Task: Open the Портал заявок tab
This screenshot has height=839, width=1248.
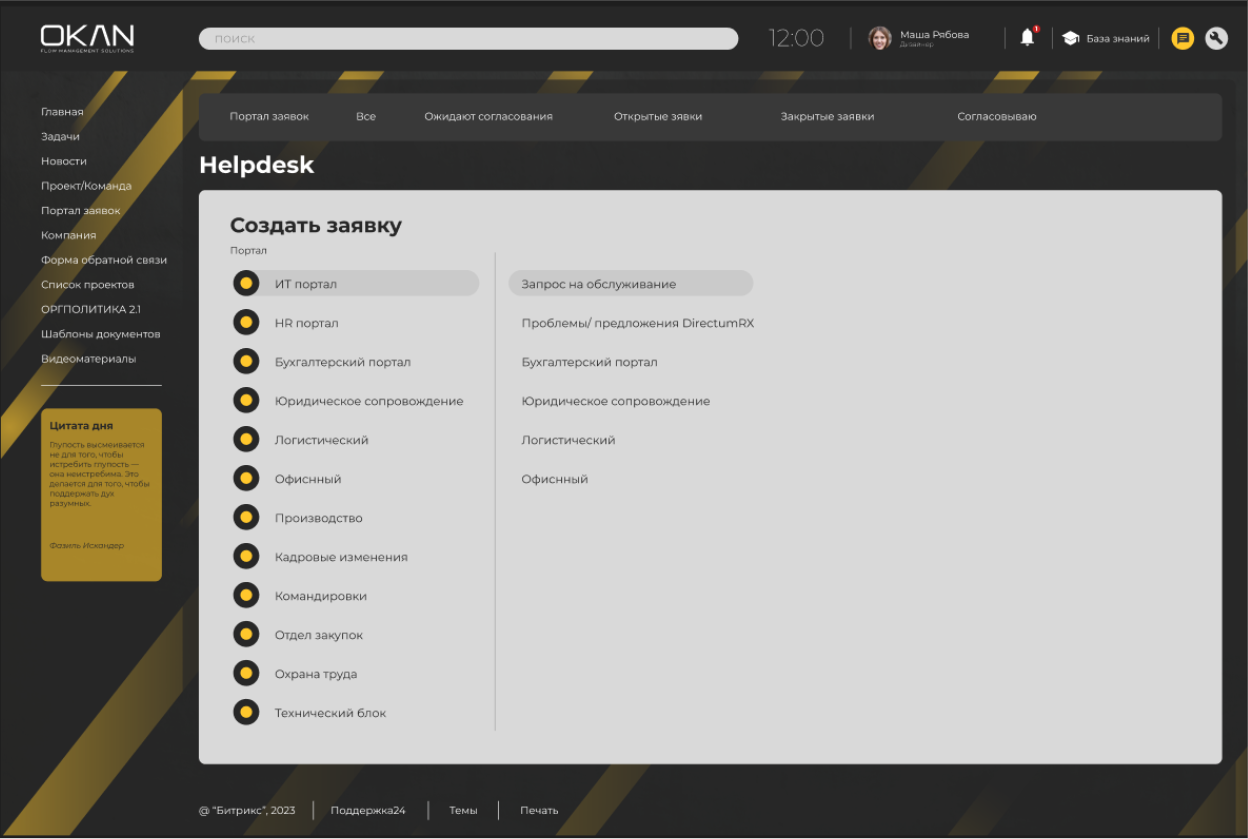Action: click(x=269, y=117)
